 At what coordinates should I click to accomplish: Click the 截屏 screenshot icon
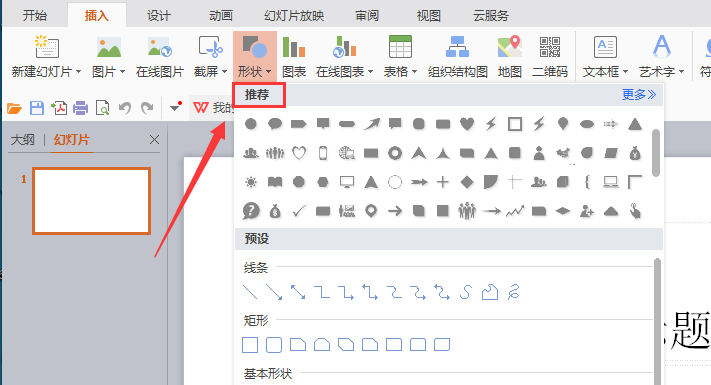(210, 47)
